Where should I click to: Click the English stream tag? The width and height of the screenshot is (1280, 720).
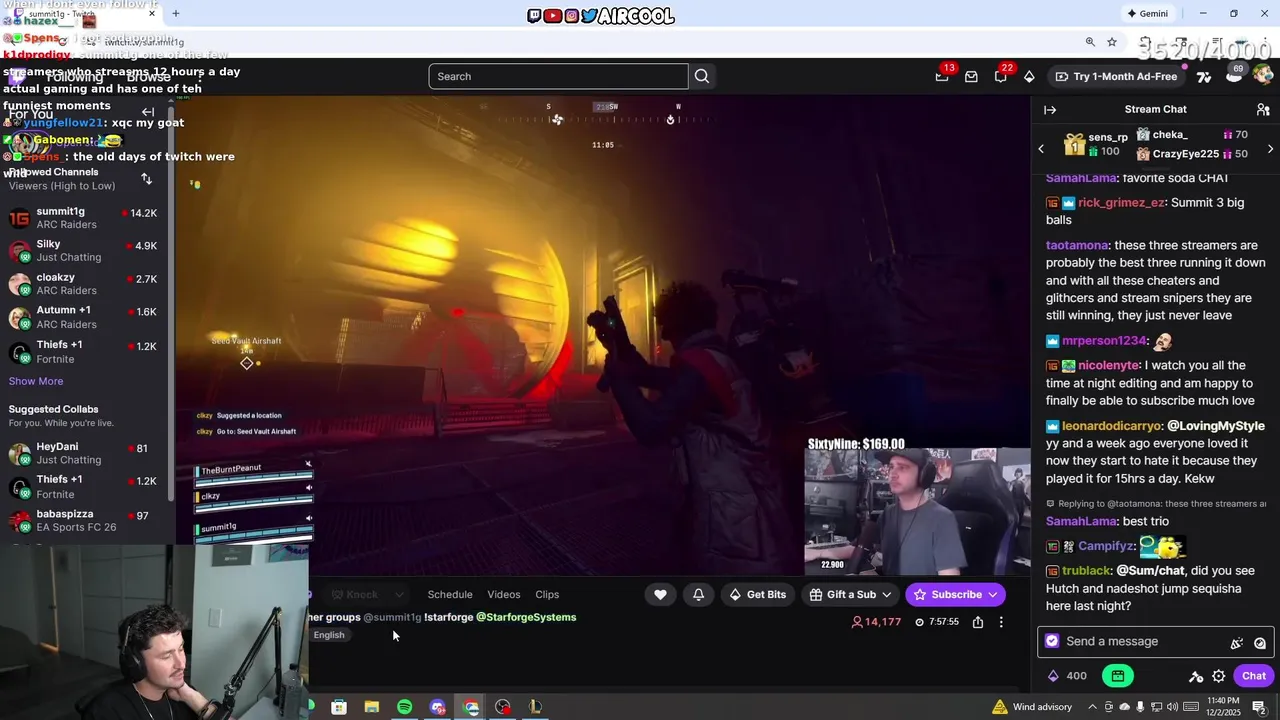pyautogui.click(x=329, y=635)
